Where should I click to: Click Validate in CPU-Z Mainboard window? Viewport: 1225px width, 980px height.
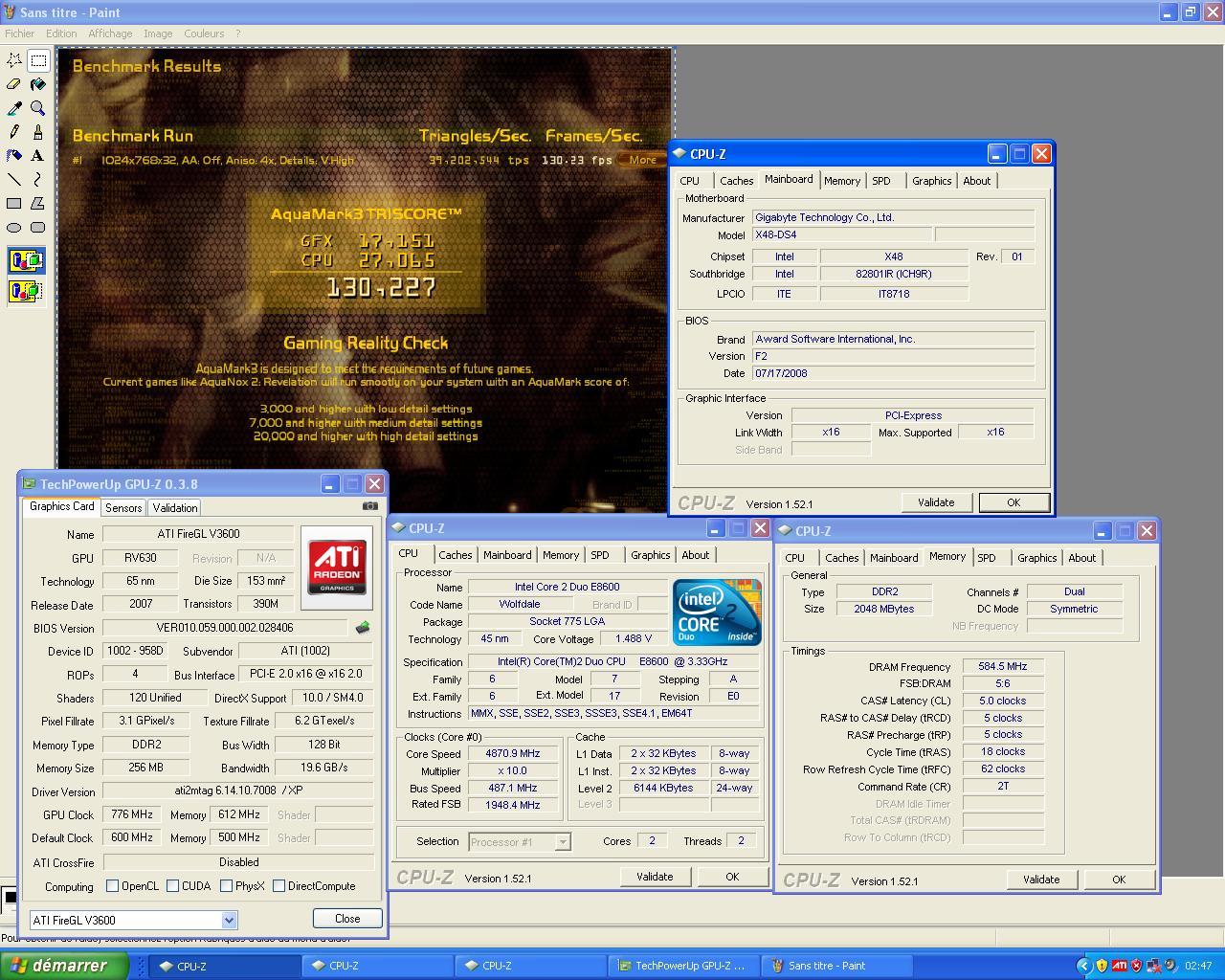[936, 502]
